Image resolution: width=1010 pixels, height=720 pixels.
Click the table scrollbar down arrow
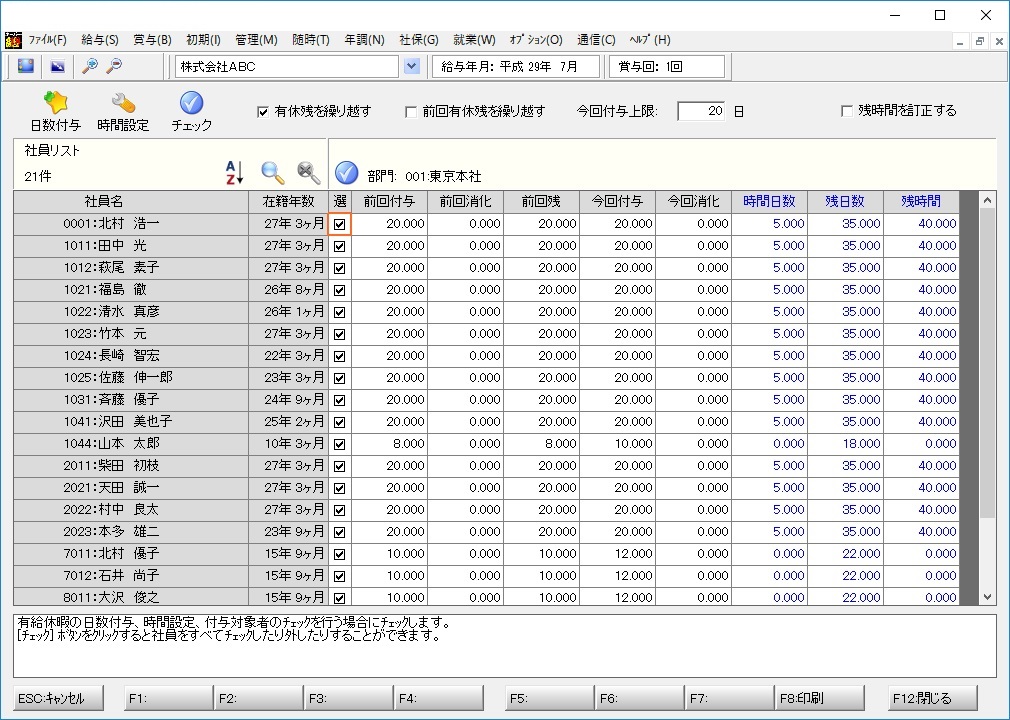[987, 597]
